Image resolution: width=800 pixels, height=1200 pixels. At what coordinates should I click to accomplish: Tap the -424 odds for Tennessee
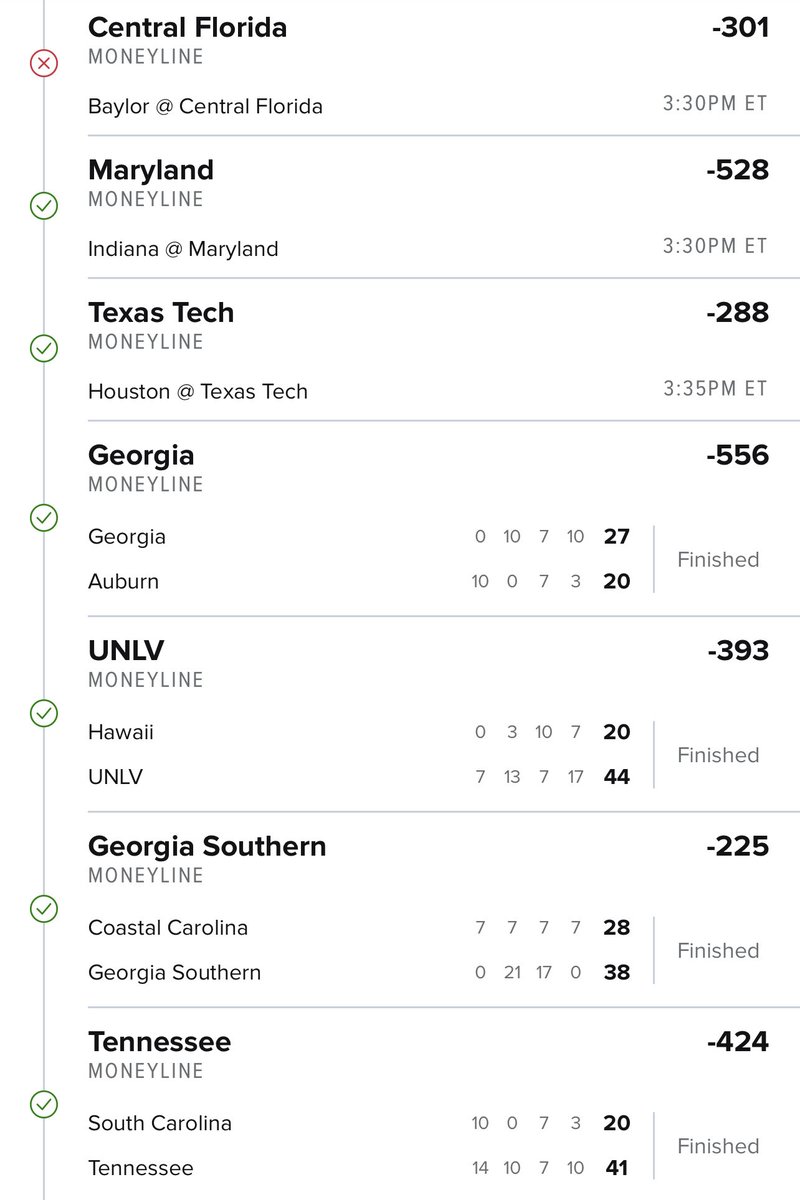pyautogui.click(x=737, y=1041)
